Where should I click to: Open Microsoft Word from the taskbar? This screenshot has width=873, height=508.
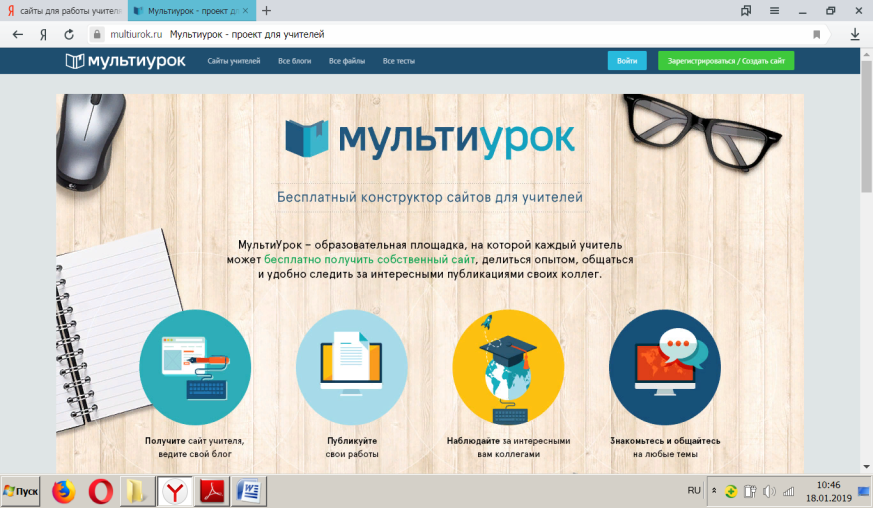(x=249, y=492)
